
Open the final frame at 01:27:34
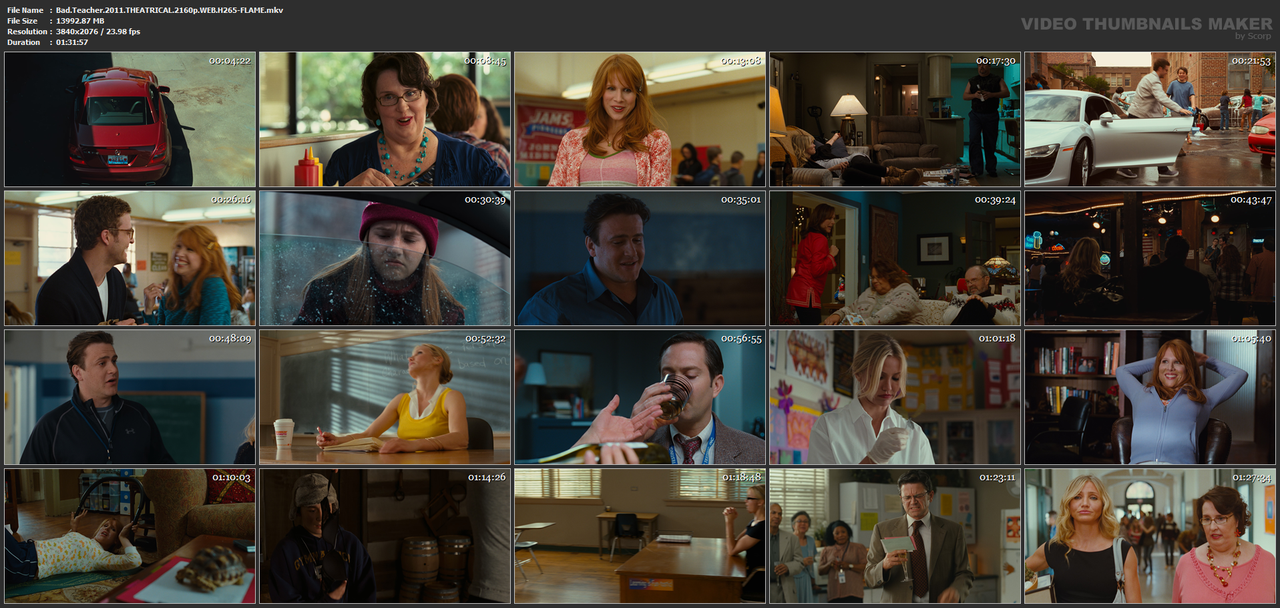pos(1150,536)
